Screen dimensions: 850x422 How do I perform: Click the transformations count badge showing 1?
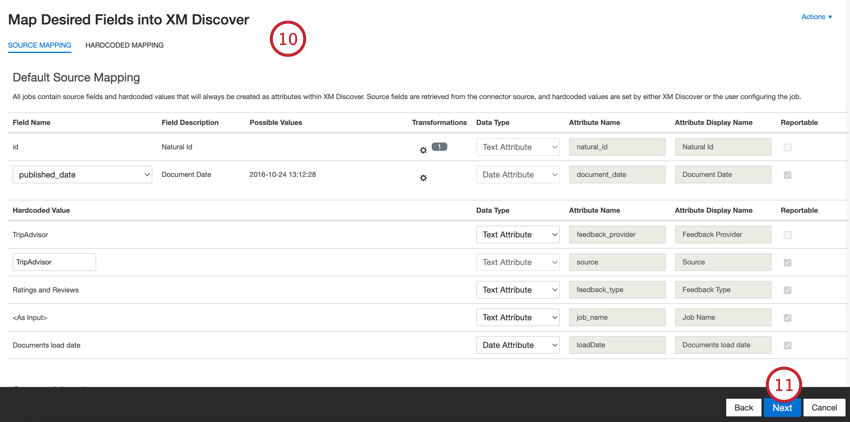click(439, 147)
